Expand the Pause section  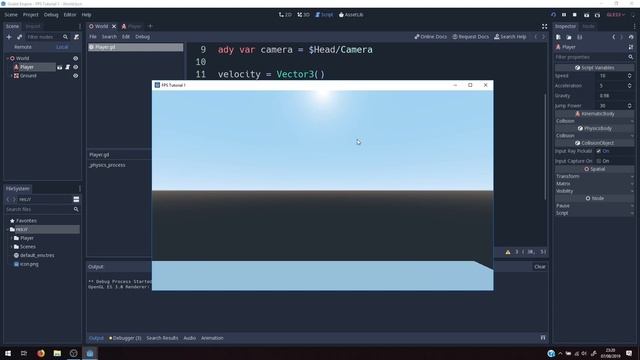coord(595,206)
